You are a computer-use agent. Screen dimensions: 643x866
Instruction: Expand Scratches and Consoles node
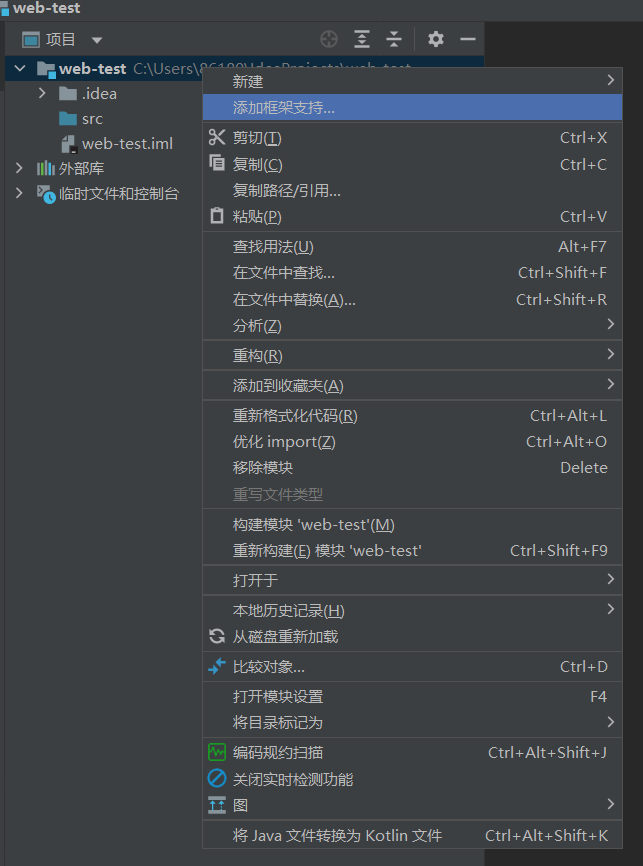[x=19, y=193]
